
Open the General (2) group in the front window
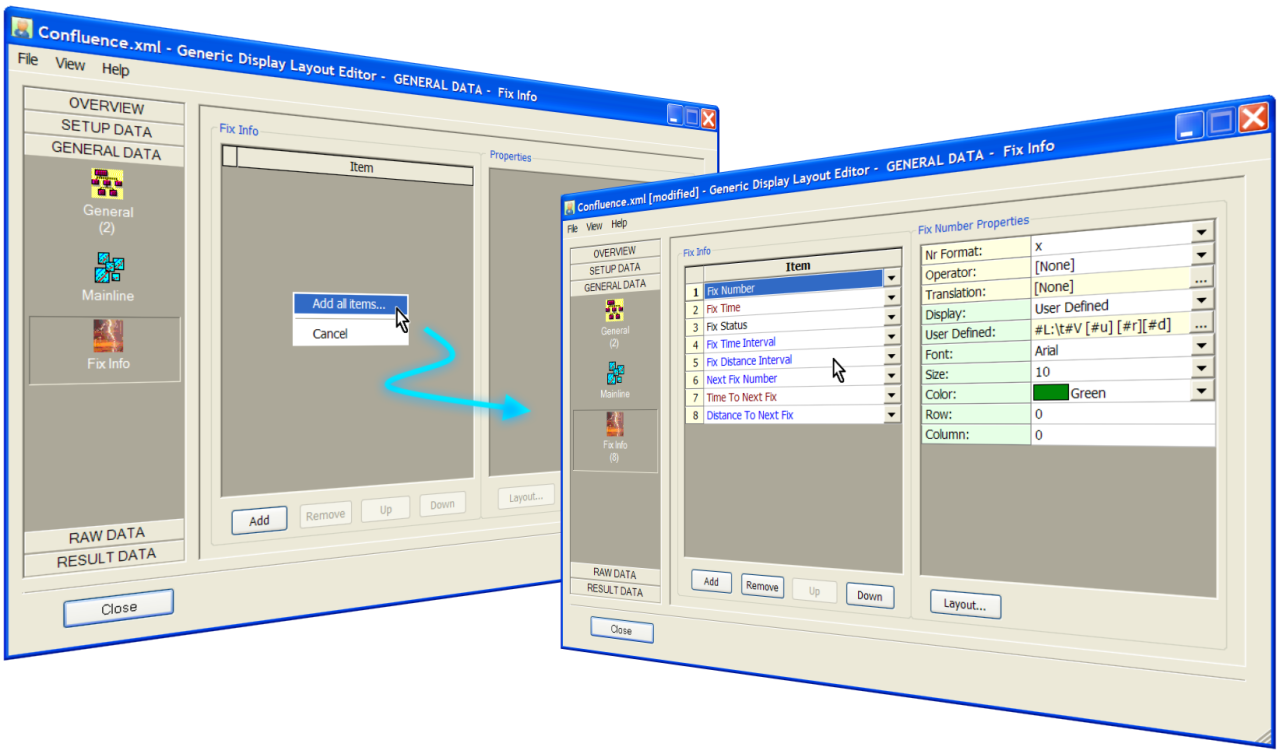(x=614, y=309)
